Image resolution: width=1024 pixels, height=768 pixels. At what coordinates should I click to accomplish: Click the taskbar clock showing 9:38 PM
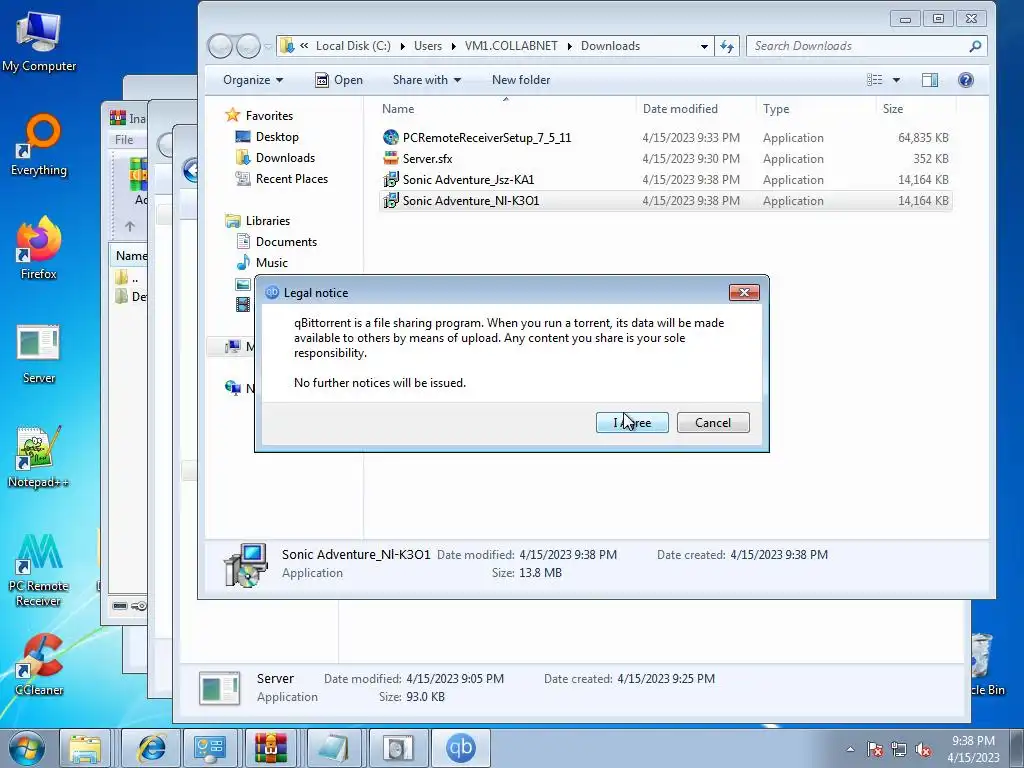(x=973, y=749)
